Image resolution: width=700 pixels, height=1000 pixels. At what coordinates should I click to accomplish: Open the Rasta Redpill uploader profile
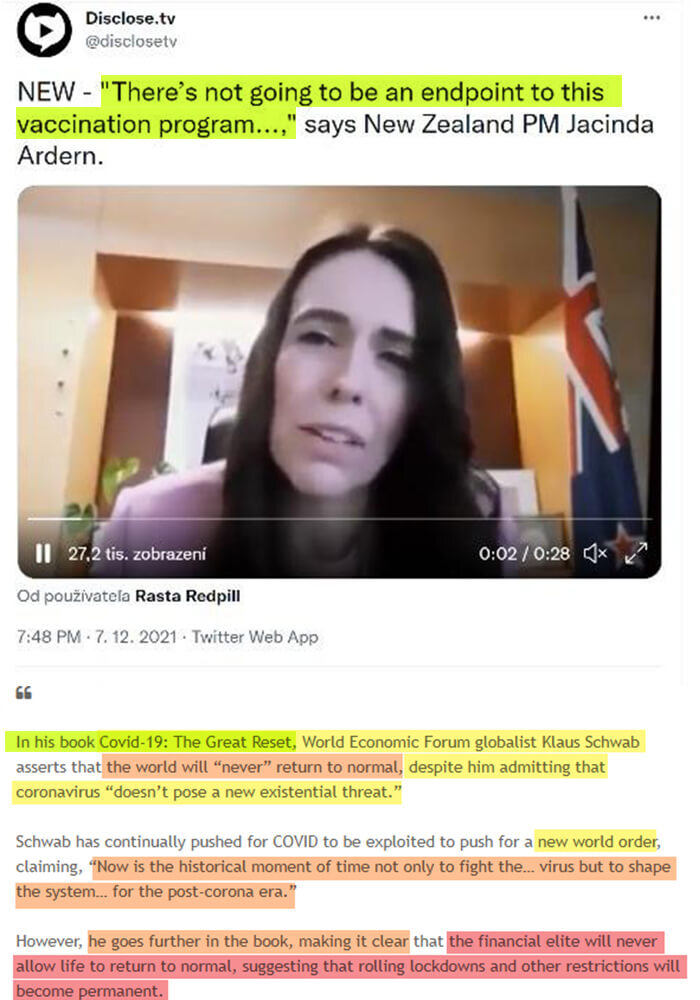coord(187,596)
